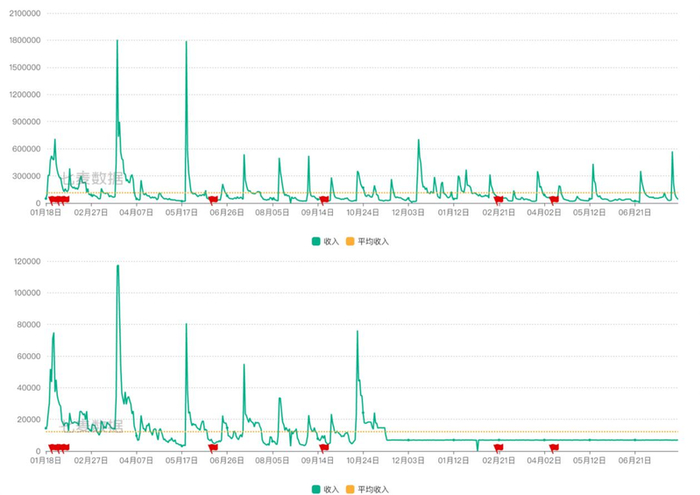Toggle the 平均收入 series under the 120000-scale chart
This screenshot has height=495, width=700.
pyautogui.click(x=368, y=490)
